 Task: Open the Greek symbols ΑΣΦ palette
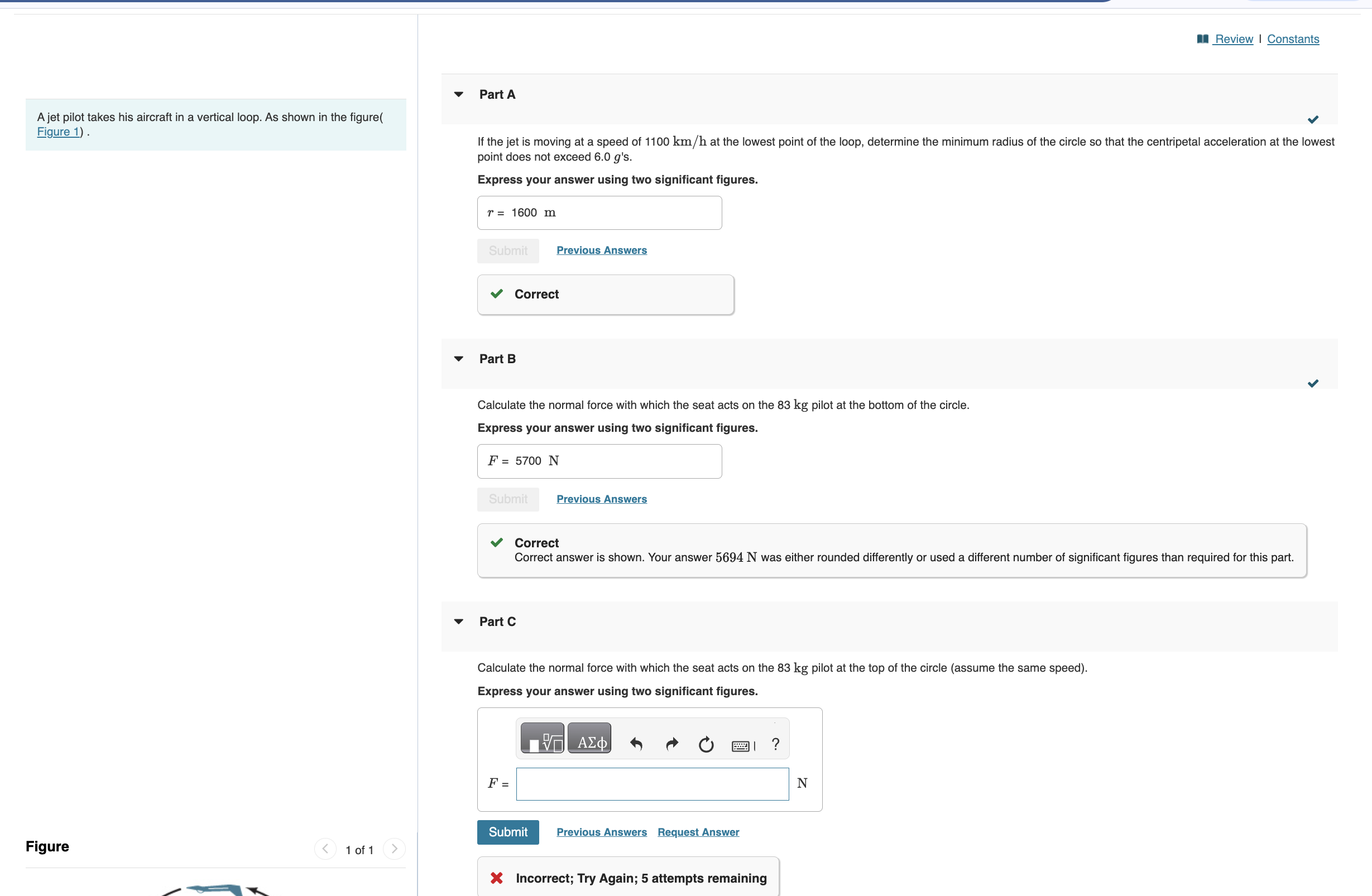590,739
